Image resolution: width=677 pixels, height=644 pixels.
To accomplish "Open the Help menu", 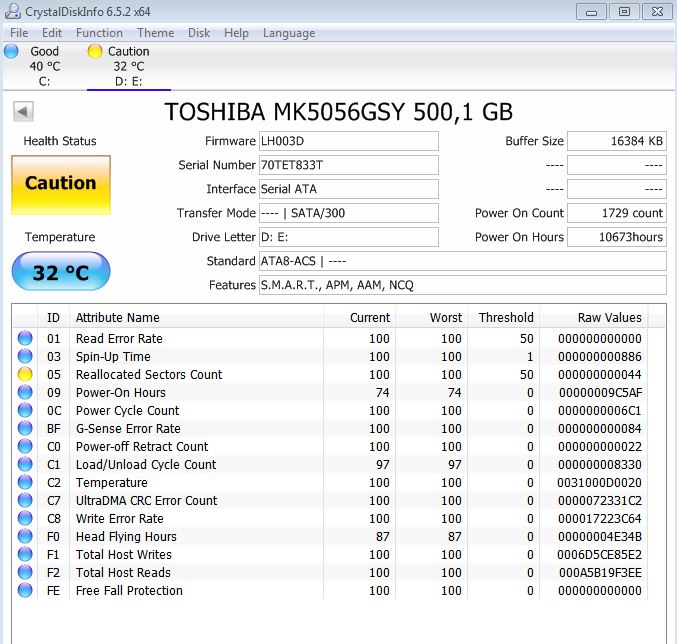I will [x=236, y=33].
